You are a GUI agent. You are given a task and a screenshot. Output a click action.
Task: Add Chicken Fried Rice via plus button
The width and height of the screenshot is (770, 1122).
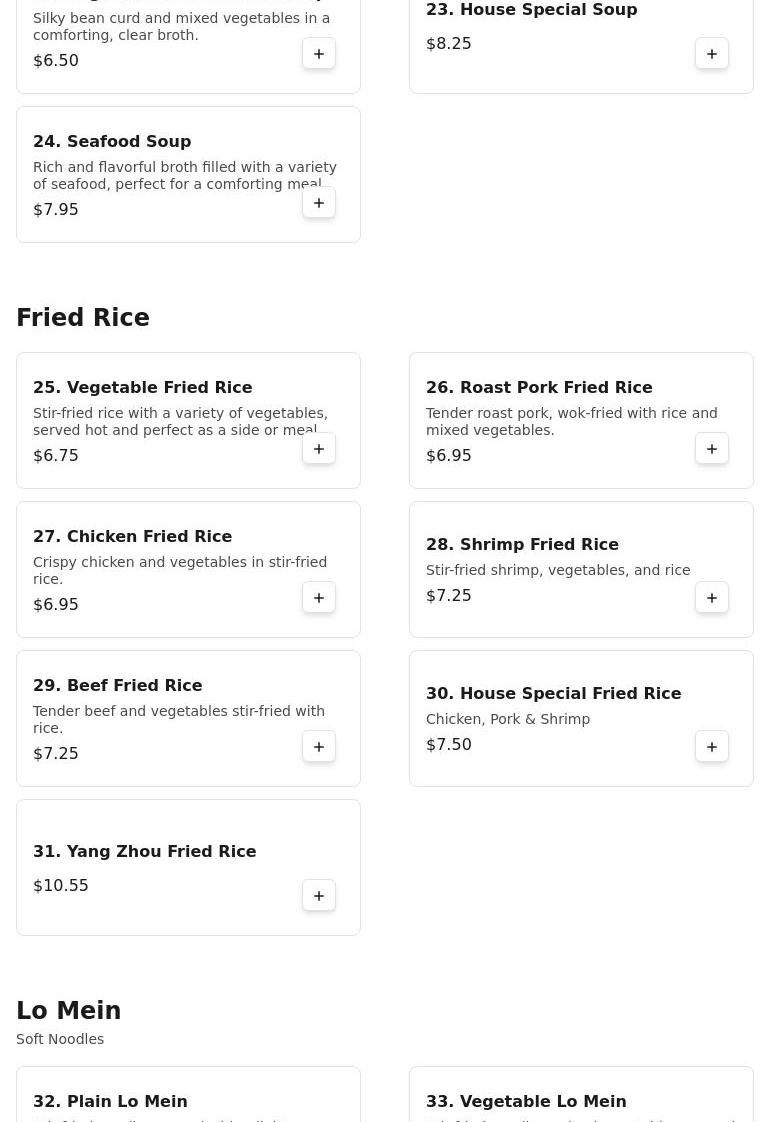[x=319, y=597]
